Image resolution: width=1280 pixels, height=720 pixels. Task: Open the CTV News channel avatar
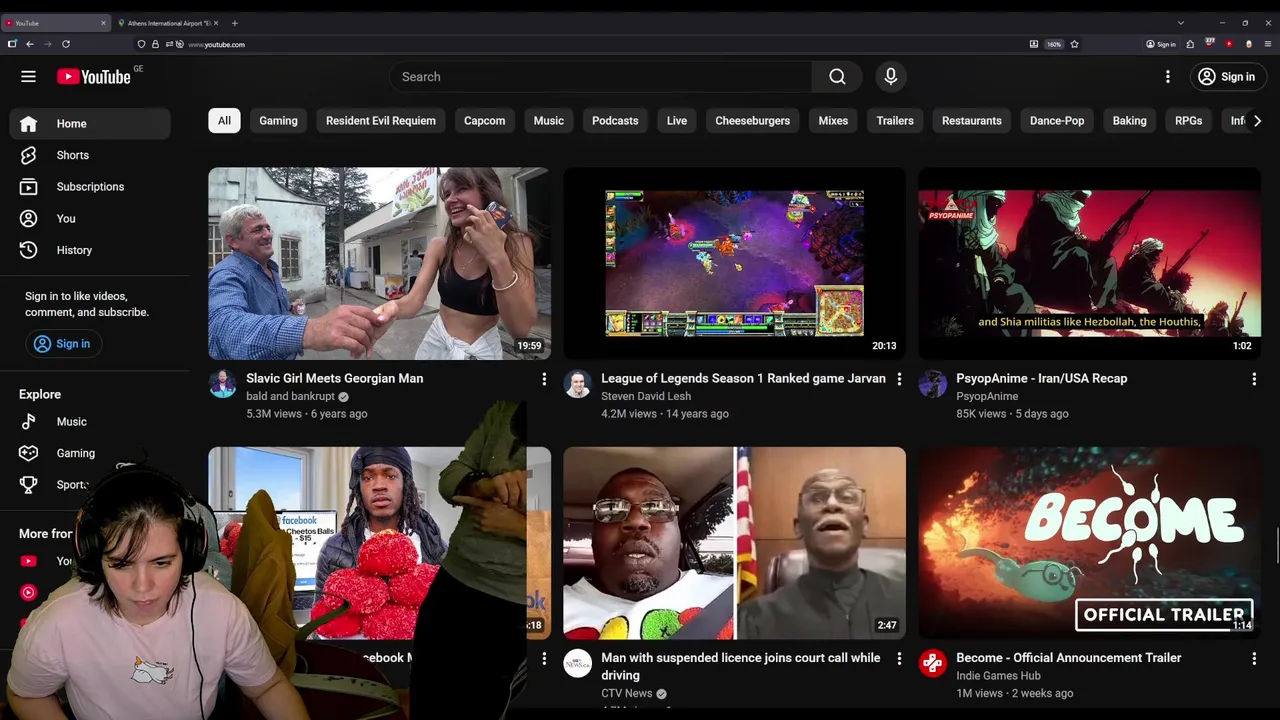[x=577, y=663]
